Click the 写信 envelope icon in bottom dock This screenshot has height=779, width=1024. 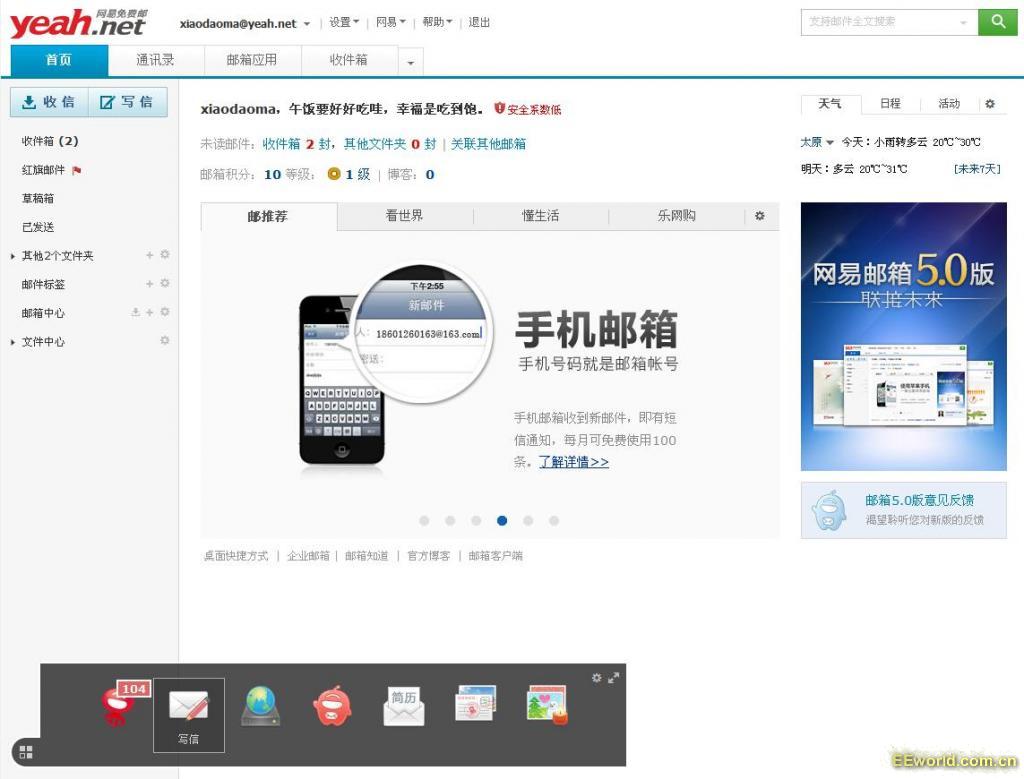click(189, 715)
